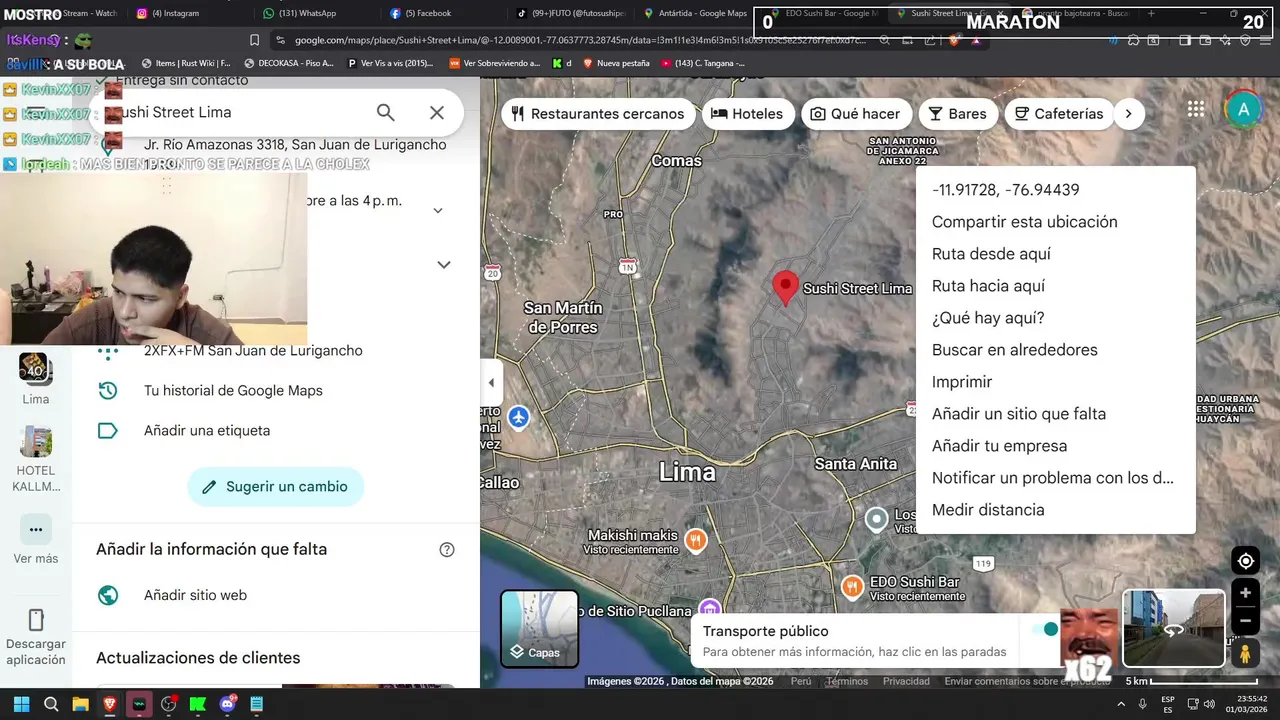The width and height of the screenshot is (1280, 720).
Task: Click Sugerir un cambio button
Action: coord(275,487)
